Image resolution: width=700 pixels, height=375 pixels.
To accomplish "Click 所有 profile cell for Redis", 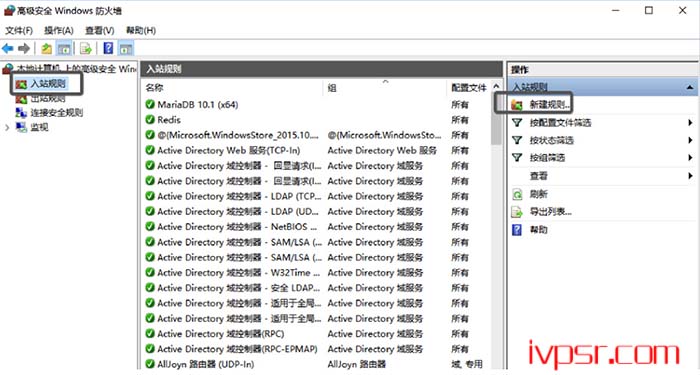I will pos(460,120).
